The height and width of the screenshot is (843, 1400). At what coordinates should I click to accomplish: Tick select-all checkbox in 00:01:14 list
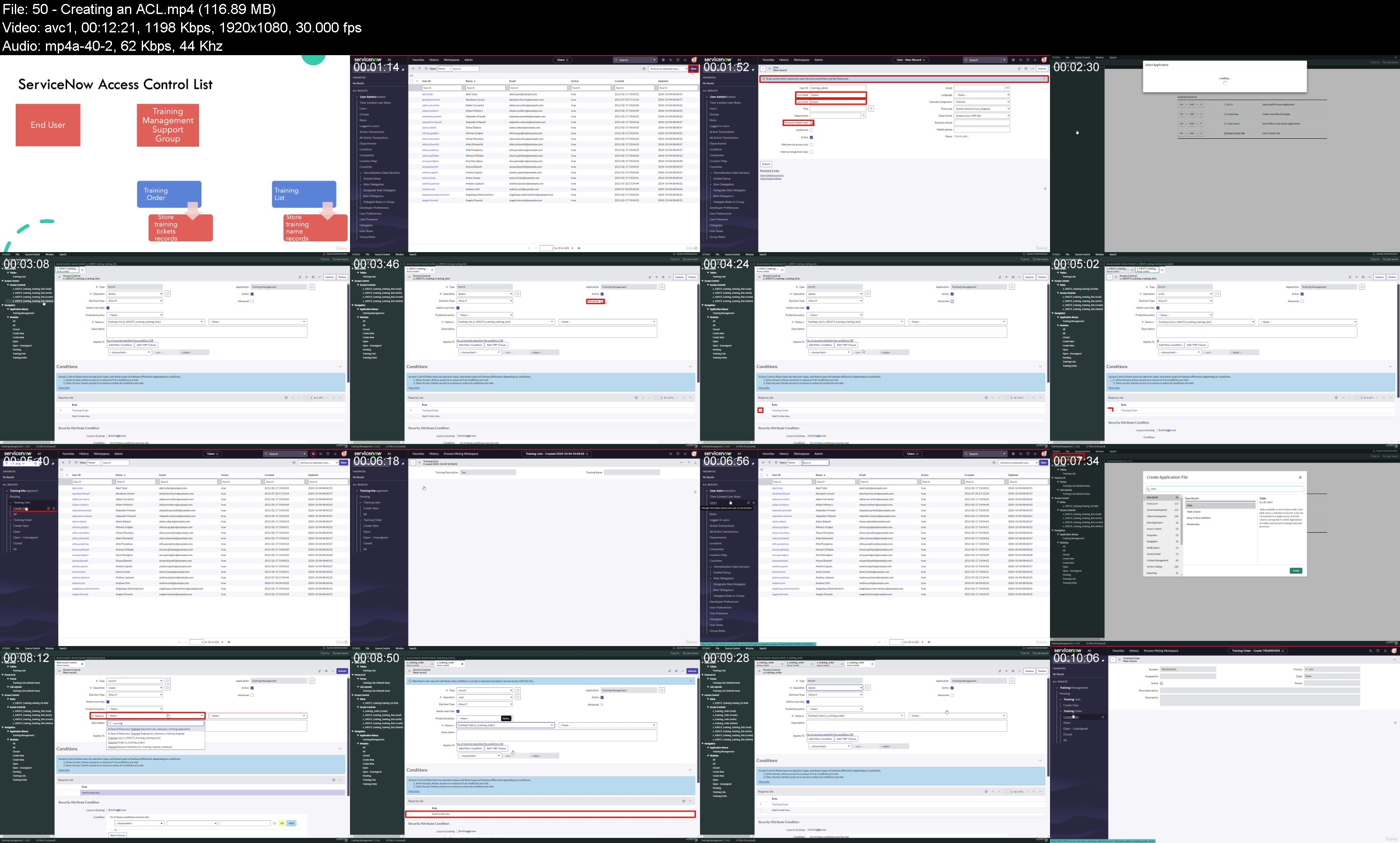tap(412, 81)
